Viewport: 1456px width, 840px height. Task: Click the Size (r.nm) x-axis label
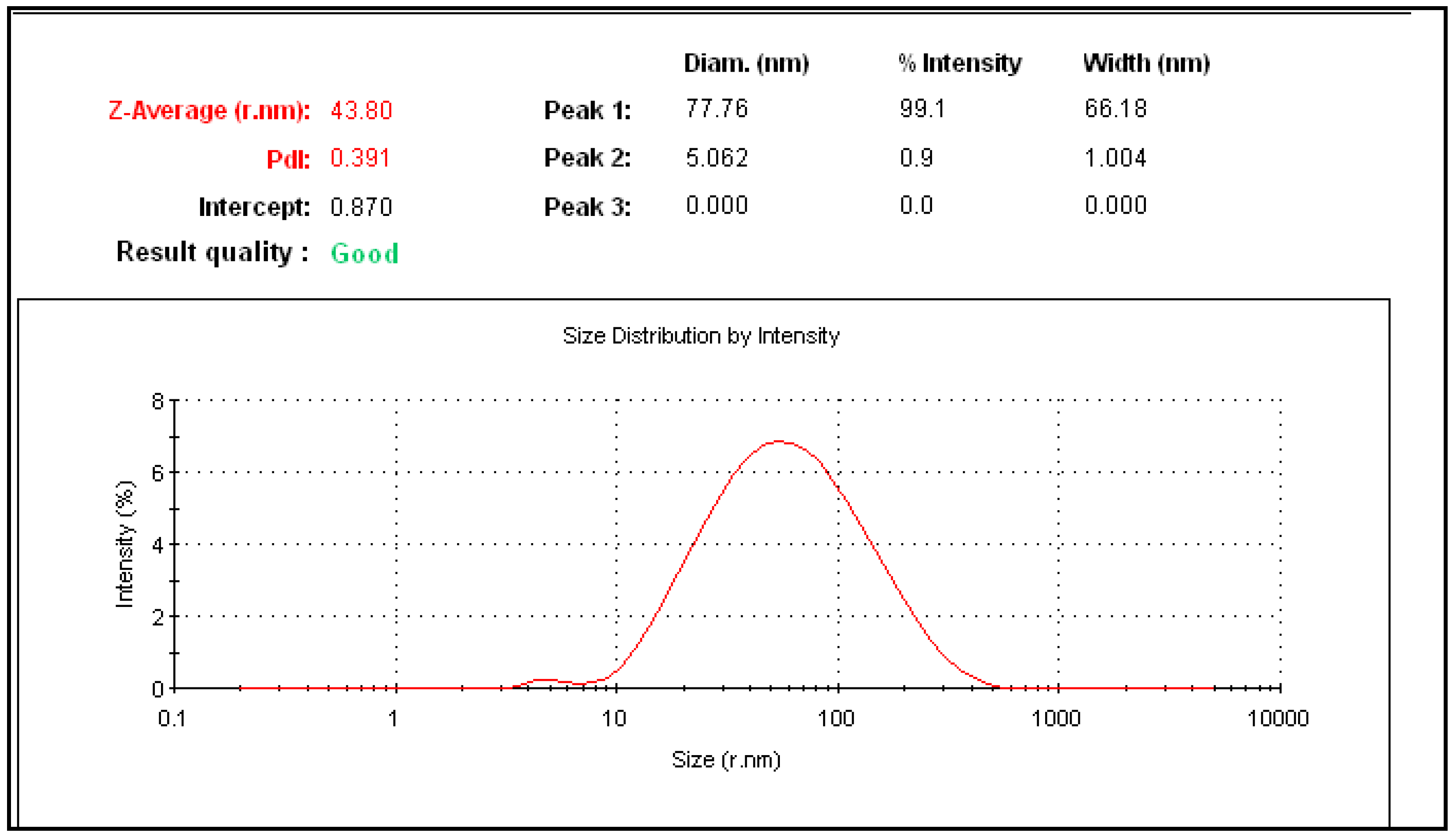coord(726,760)
